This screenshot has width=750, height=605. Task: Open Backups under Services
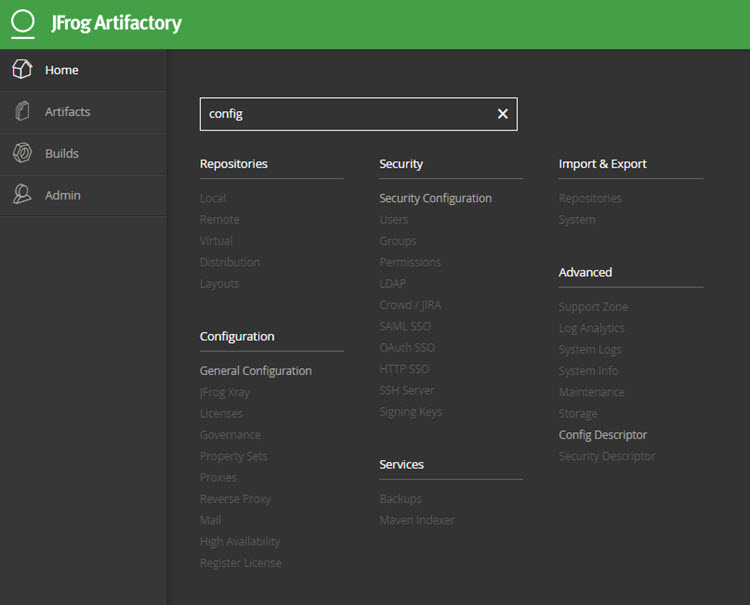400,499
